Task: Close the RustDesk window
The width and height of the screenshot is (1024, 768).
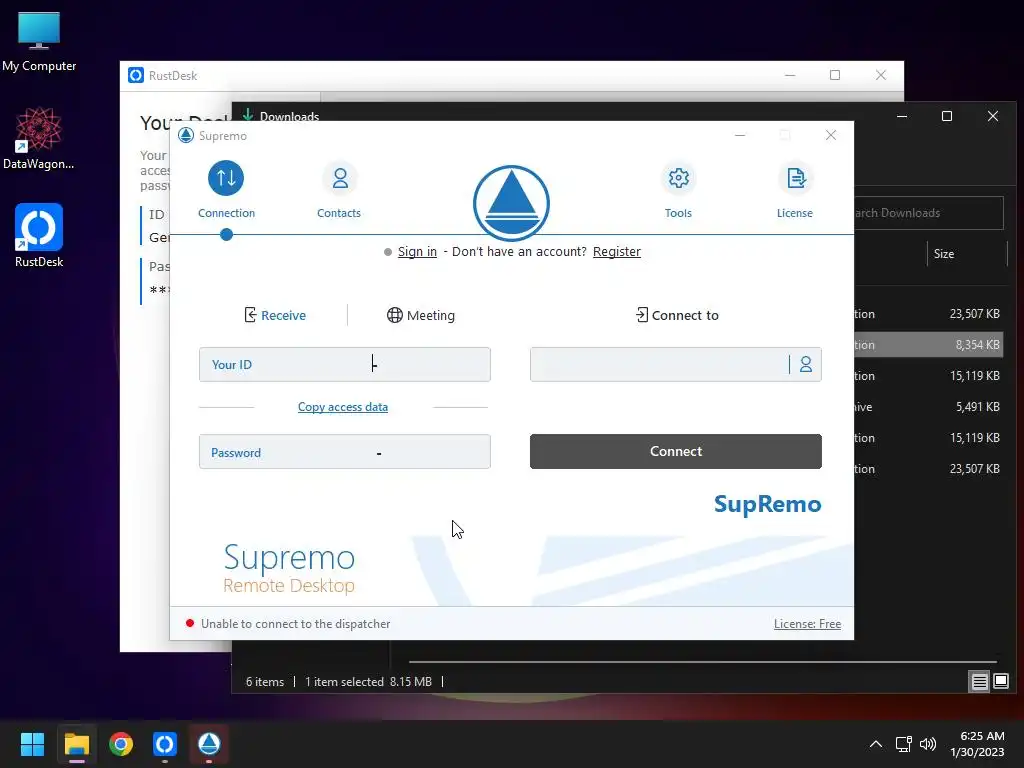Action: pyautogui.click(x=881, y=75)
